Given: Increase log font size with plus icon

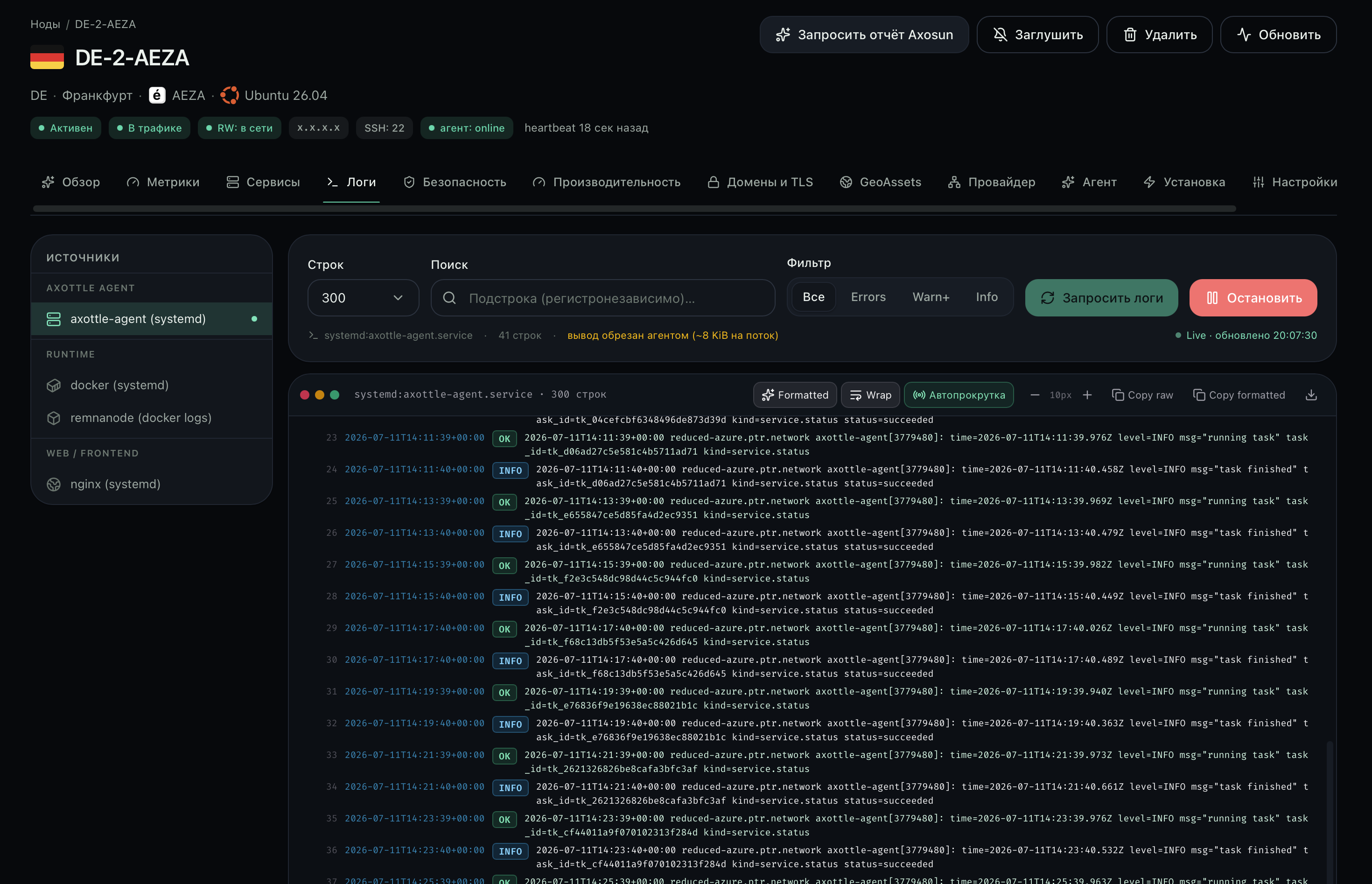Looking at the screenshot, I should 1087,395.
